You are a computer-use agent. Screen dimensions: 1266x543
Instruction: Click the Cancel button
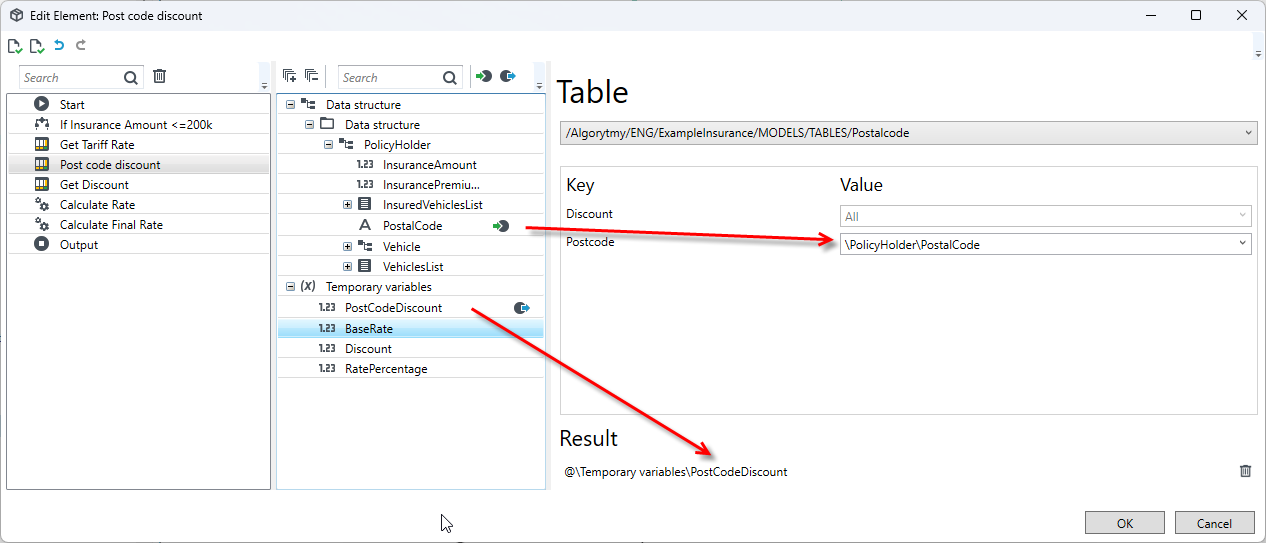tap(1215, 523)
